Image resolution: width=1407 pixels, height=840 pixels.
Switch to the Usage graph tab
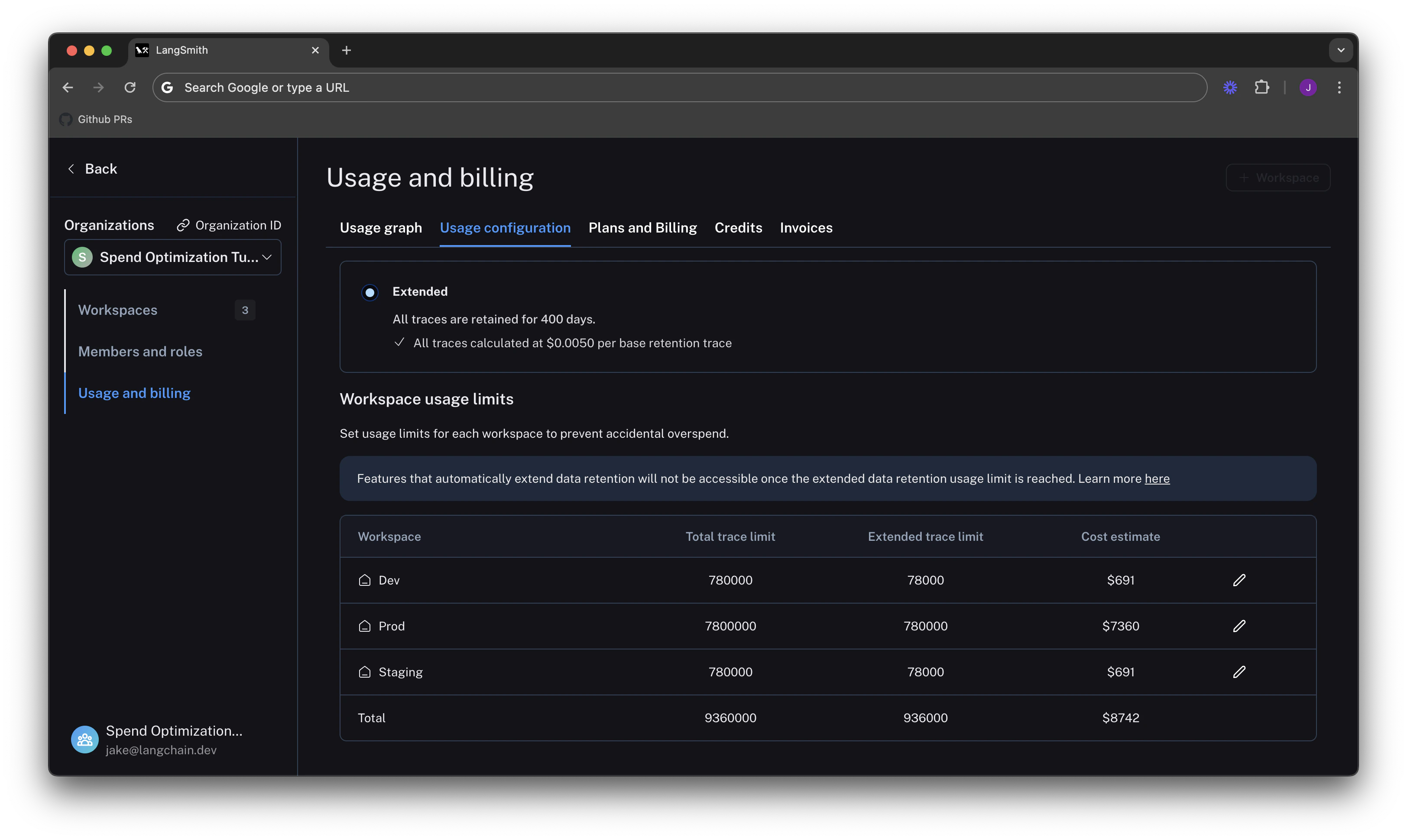[380, 228]
